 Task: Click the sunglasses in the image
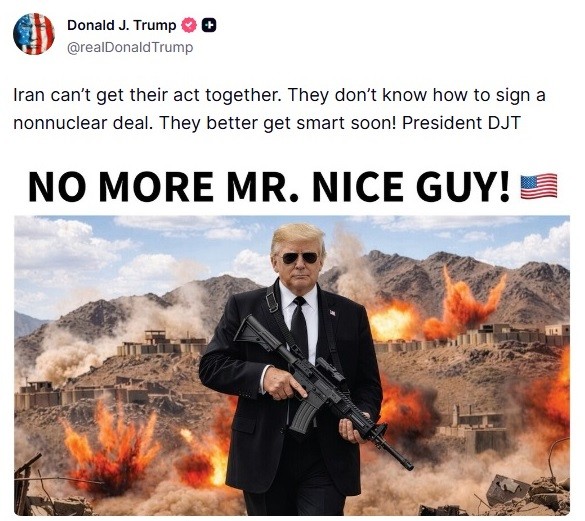point(300,258)
